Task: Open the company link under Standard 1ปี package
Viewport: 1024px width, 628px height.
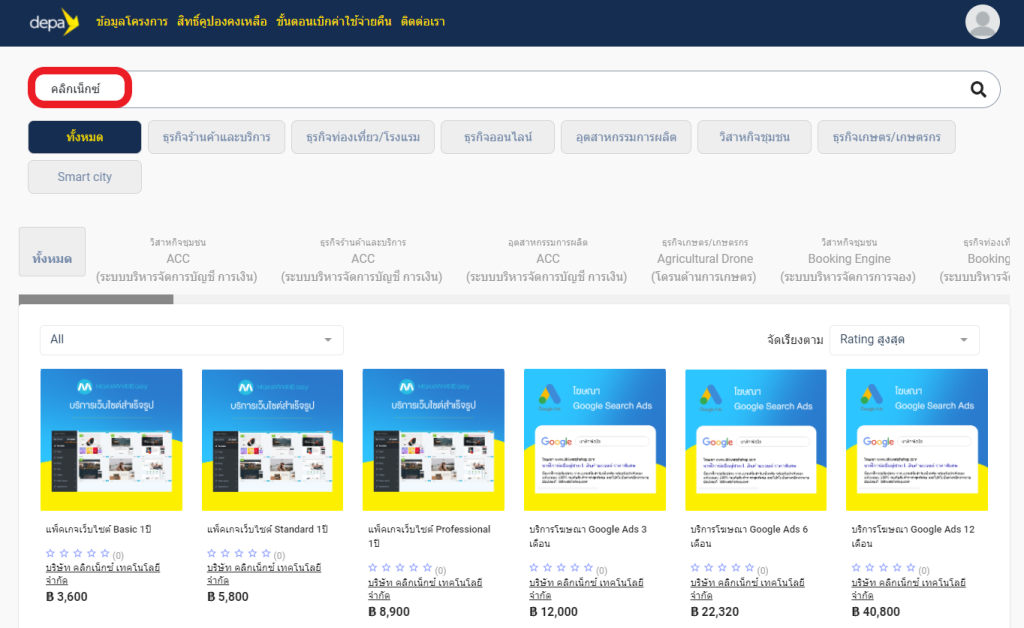Action: pos(264,574)
